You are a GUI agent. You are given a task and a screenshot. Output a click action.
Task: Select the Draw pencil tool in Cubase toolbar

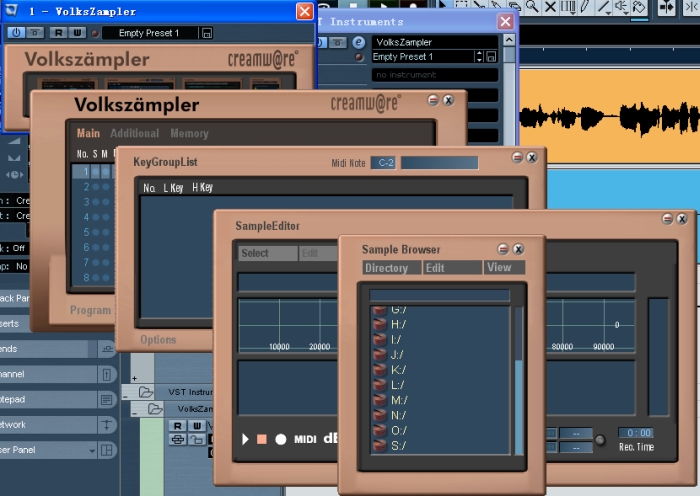tap(585, 6)
